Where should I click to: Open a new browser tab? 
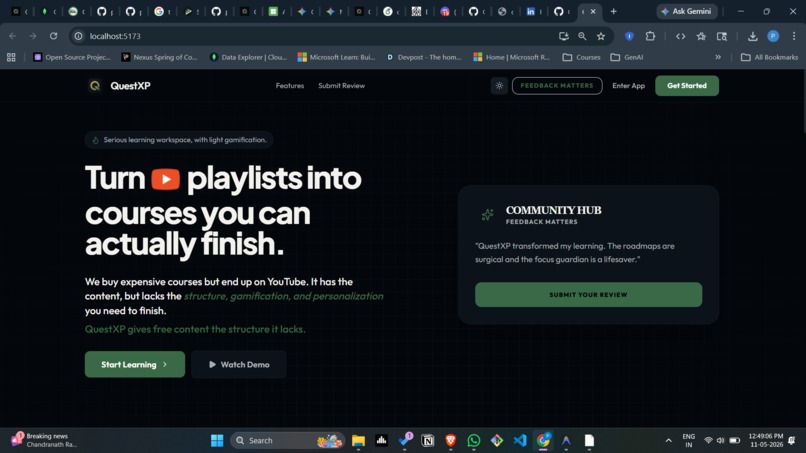point(613,11)
